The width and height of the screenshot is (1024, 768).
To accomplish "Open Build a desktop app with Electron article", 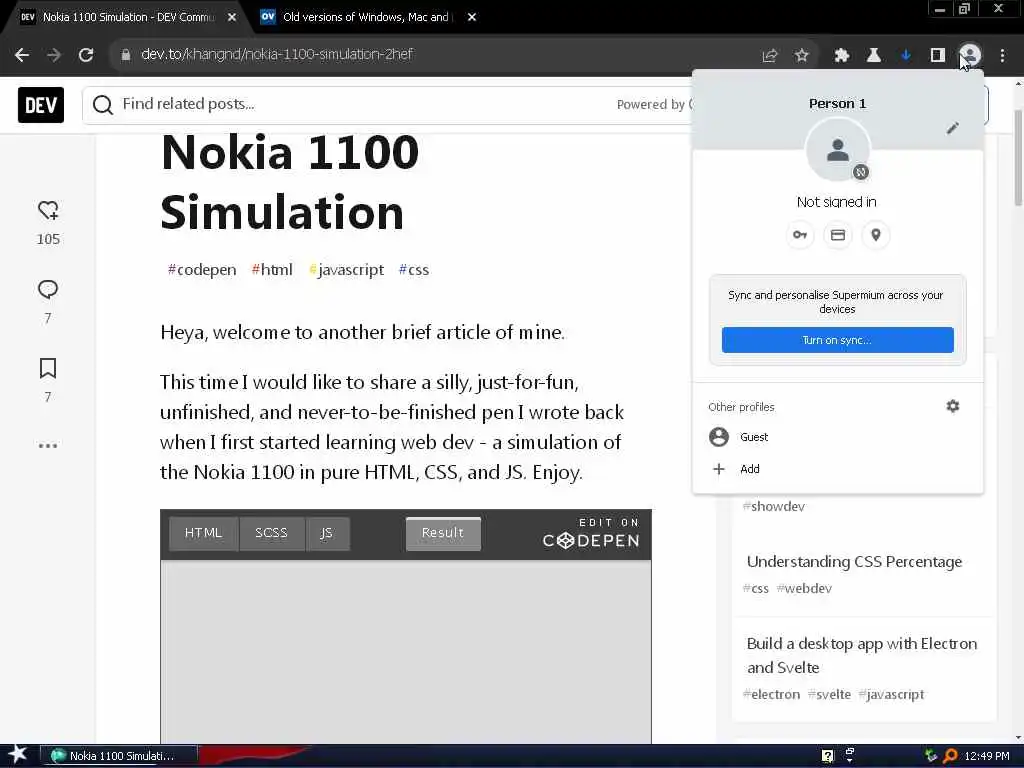I will tap(862, 656).
